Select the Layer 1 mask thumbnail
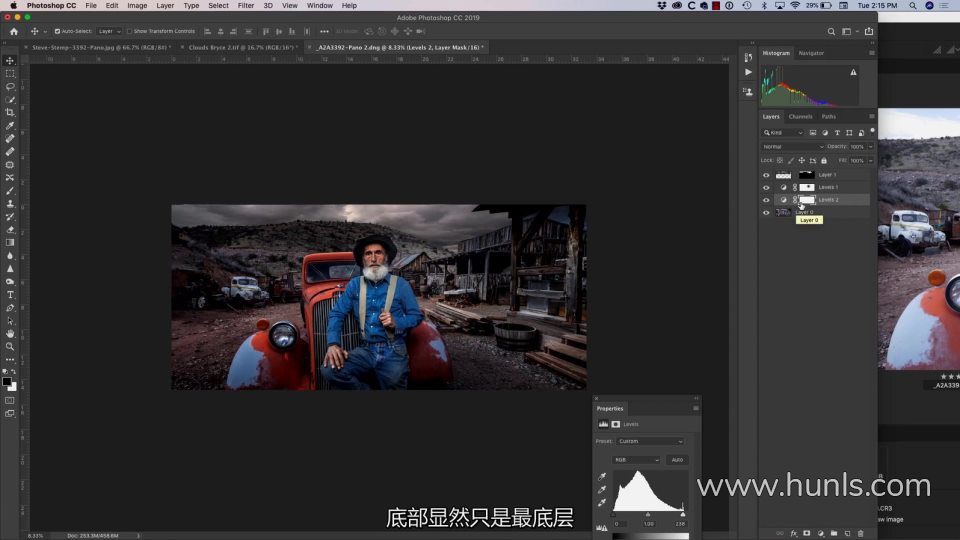The width and height of the screenshot is (960, 540). tap(806, 175)
